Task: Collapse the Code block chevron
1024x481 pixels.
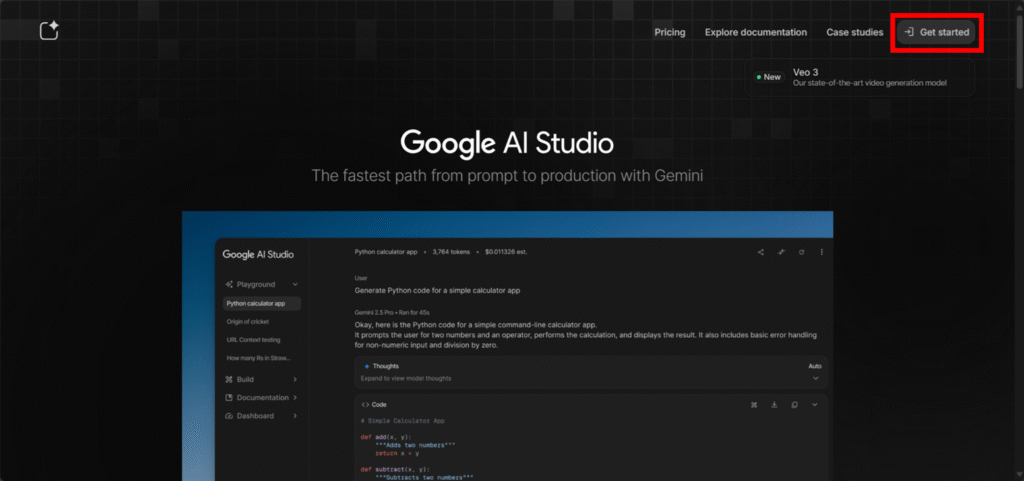Action: 814,405
